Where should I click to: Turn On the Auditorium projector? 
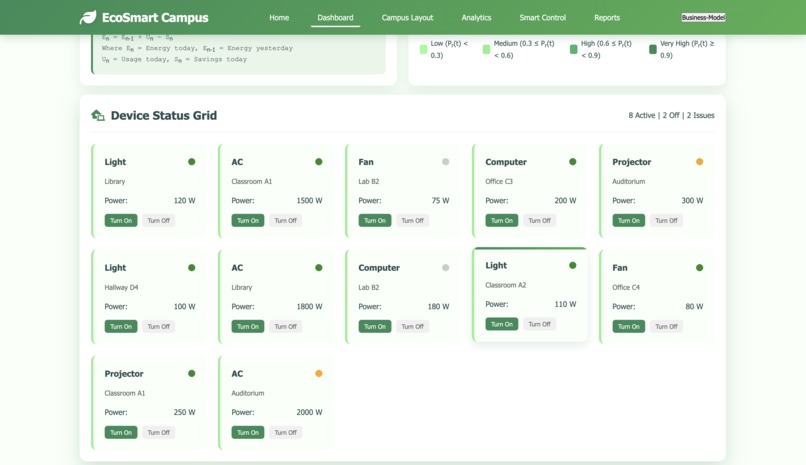click(x=629, y=220)
